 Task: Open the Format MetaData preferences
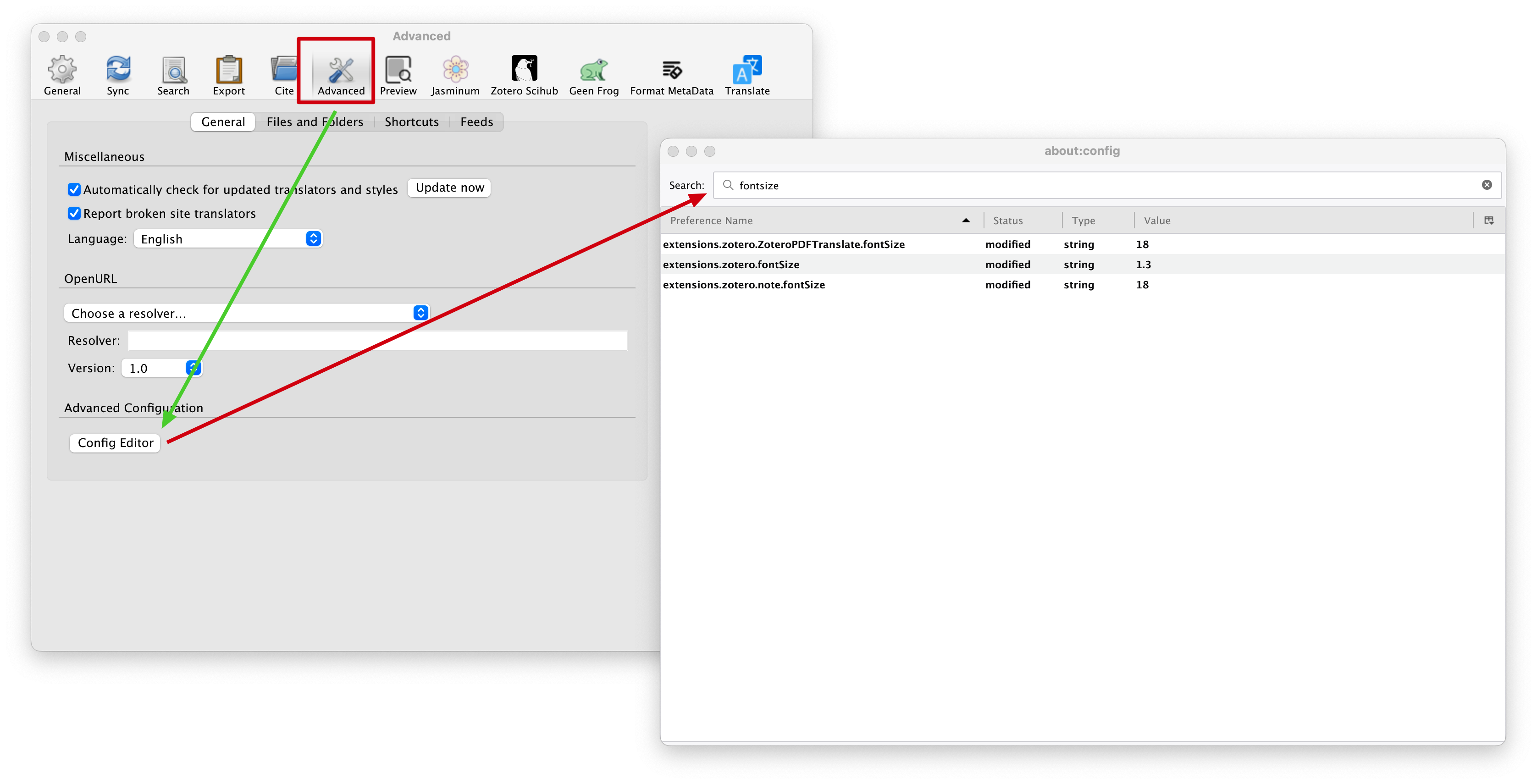671,76
